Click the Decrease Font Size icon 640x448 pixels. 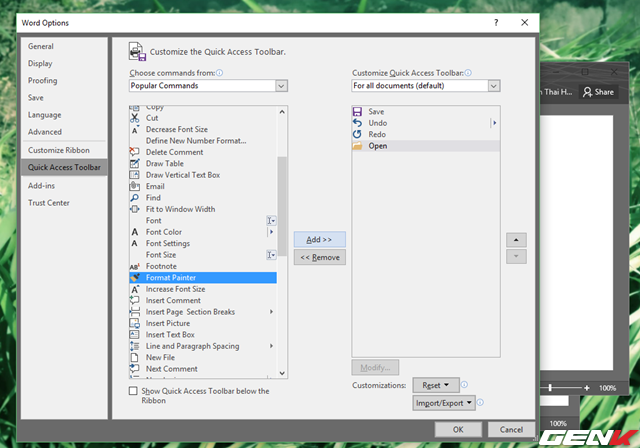tap(135, 129)
